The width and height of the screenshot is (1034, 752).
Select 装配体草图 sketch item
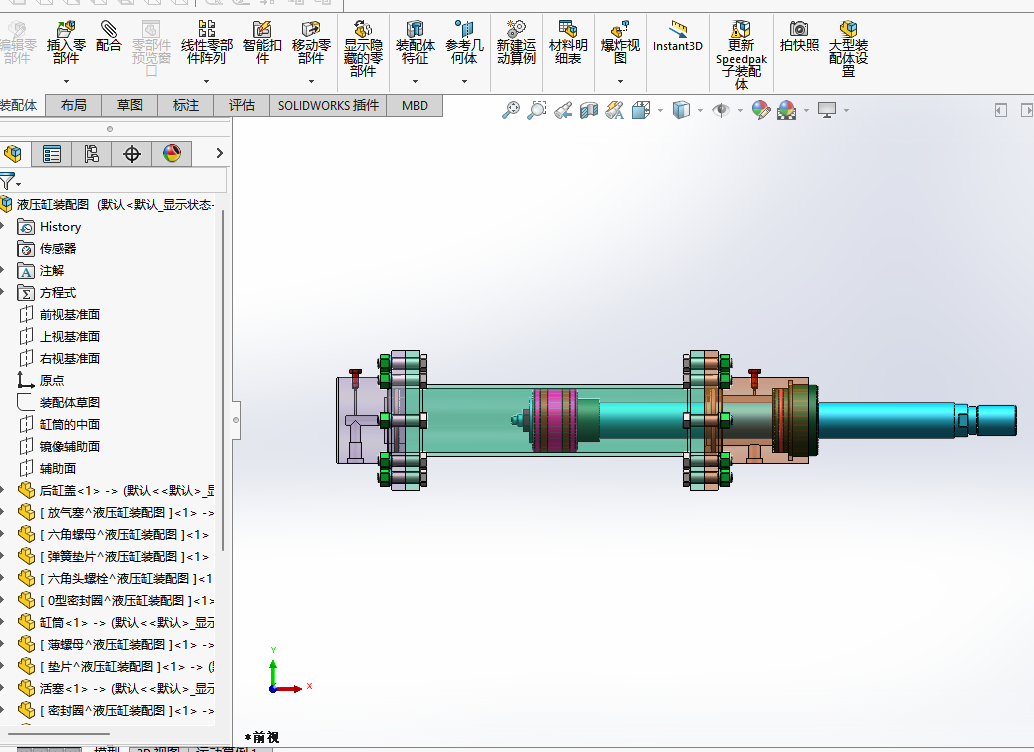point(69,402)
